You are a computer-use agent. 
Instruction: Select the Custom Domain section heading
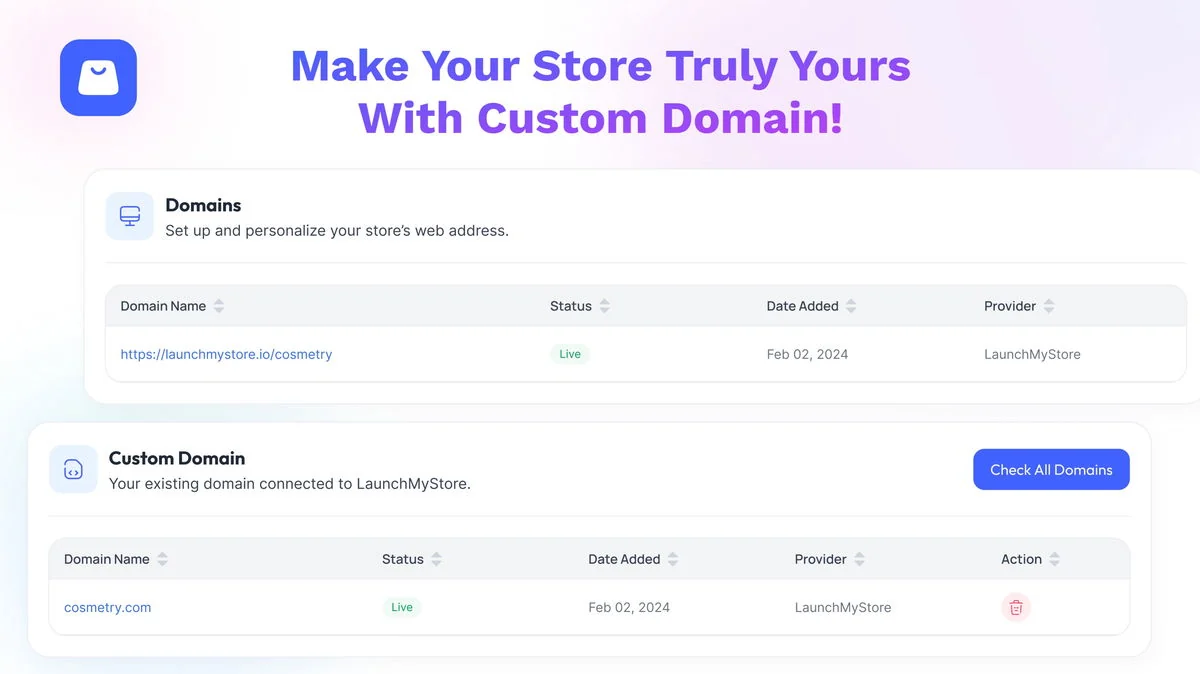click(x=177, y=458)
